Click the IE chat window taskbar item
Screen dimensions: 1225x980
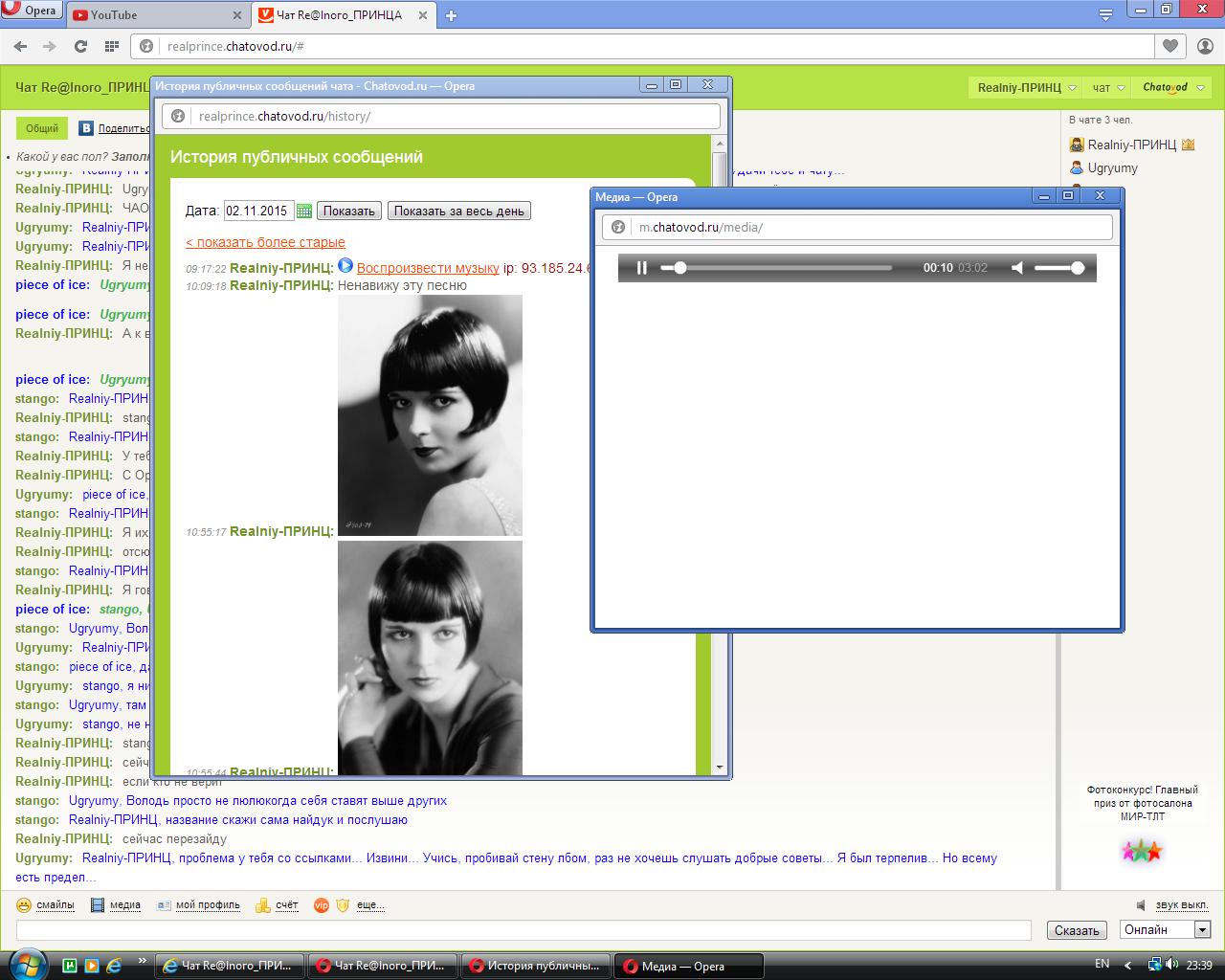230,966
